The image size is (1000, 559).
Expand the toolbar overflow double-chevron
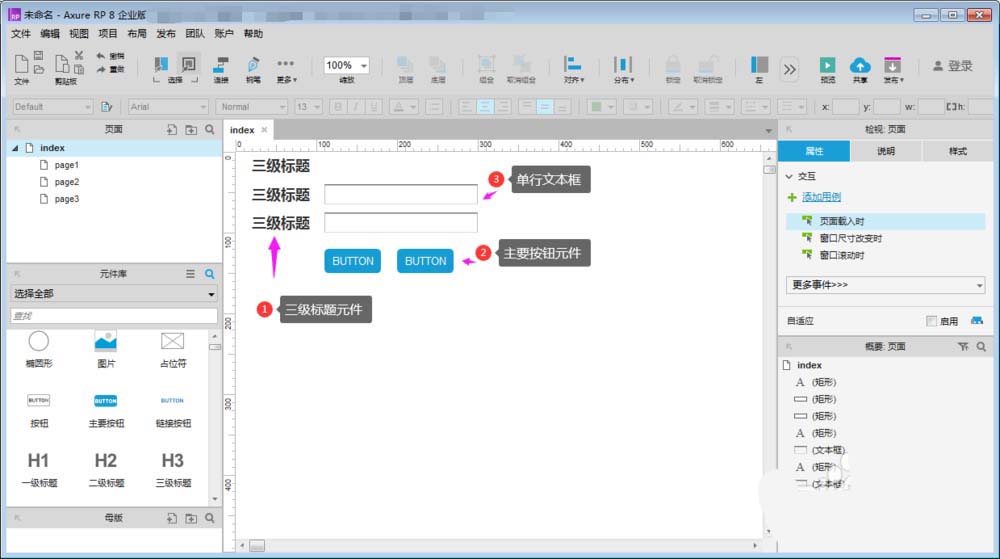point(790,69)
